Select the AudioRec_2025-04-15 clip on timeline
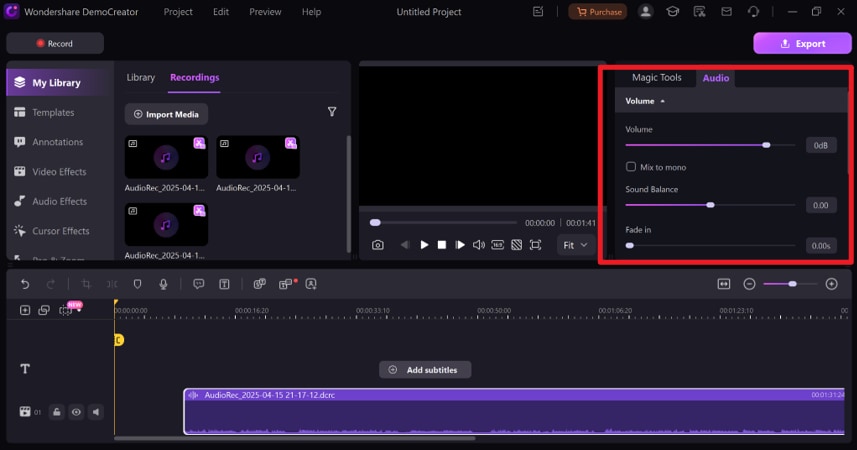 pyautogui.click(x=514, y=411)
